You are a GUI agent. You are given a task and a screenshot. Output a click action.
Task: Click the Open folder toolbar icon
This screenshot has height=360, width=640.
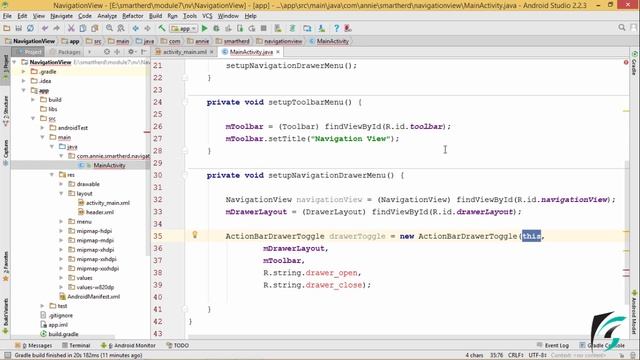tap(7, 28)
